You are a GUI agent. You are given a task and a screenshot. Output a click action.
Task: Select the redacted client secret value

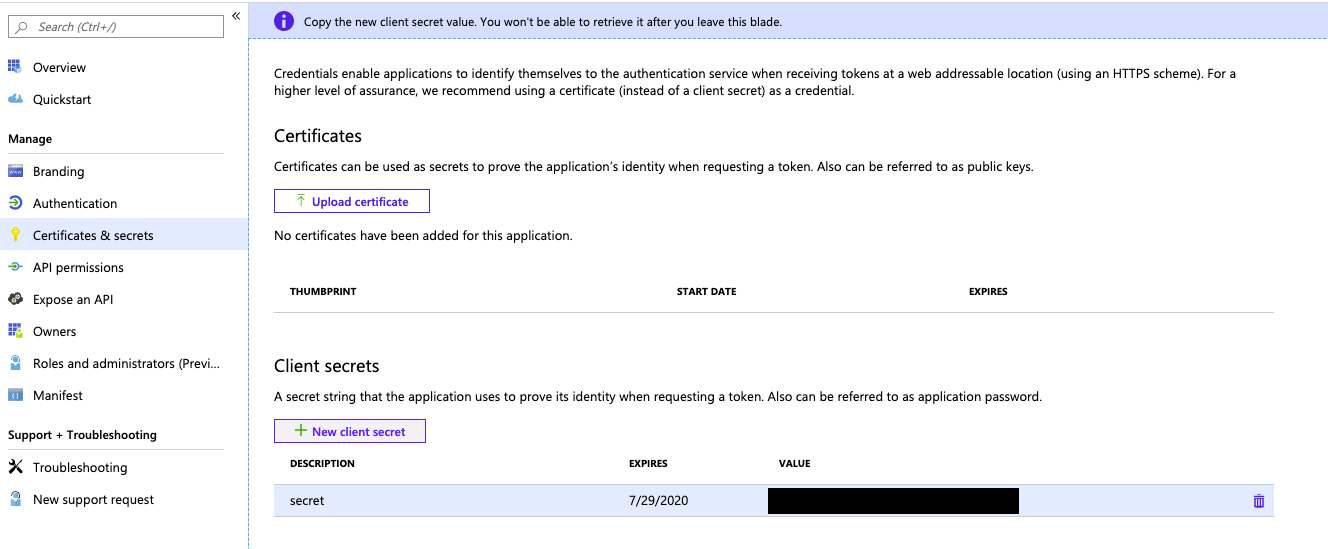coord(893,500)
